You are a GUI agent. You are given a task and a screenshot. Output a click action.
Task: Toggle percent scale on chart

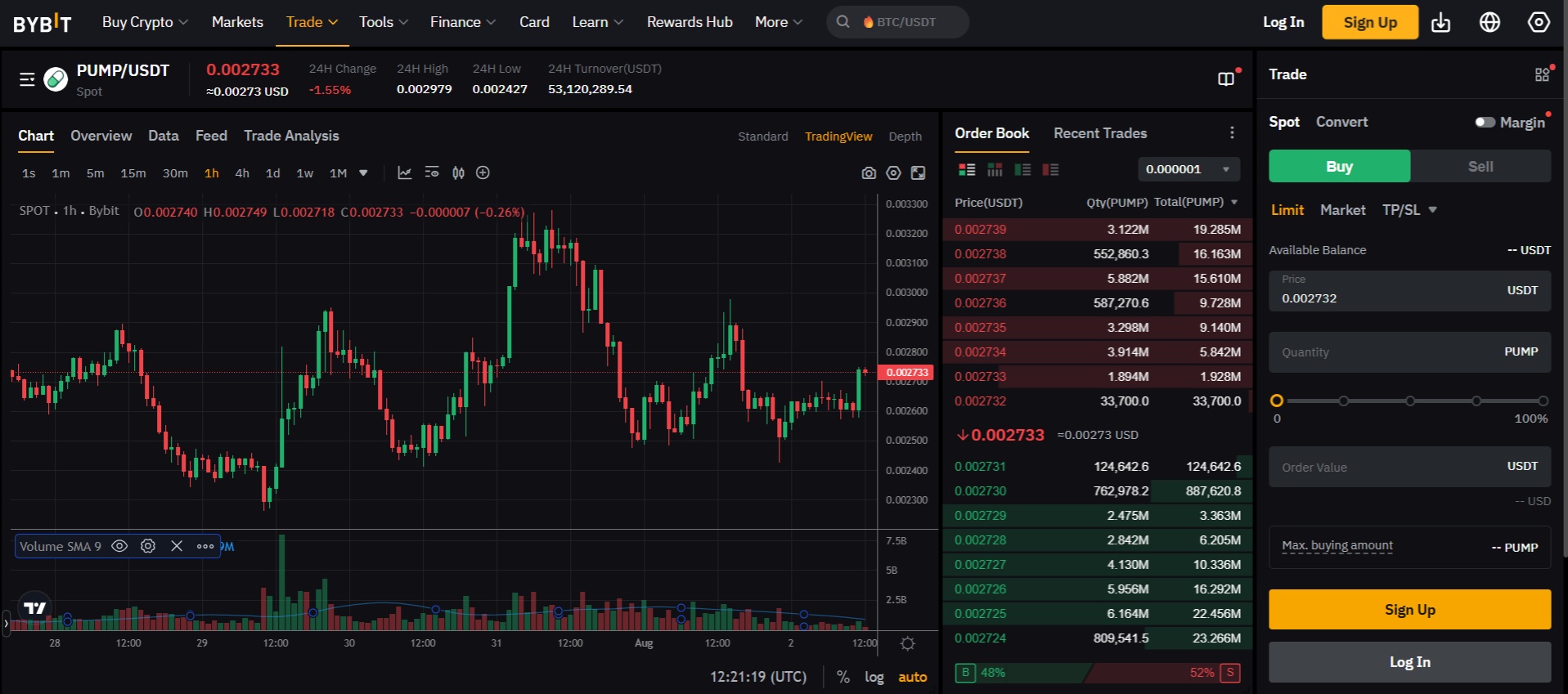(843, 677)
